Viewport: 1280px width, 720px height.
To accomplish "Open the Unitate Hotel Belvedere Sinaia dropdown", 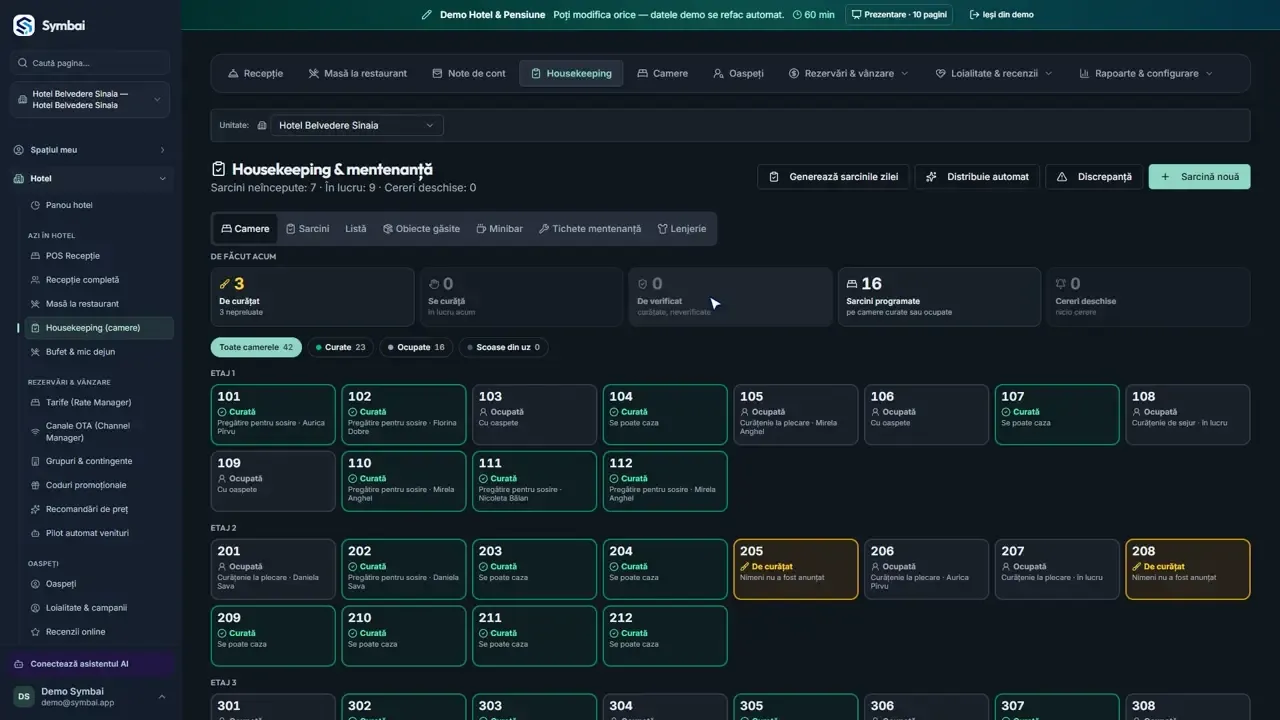I will (x=357, y=125).
